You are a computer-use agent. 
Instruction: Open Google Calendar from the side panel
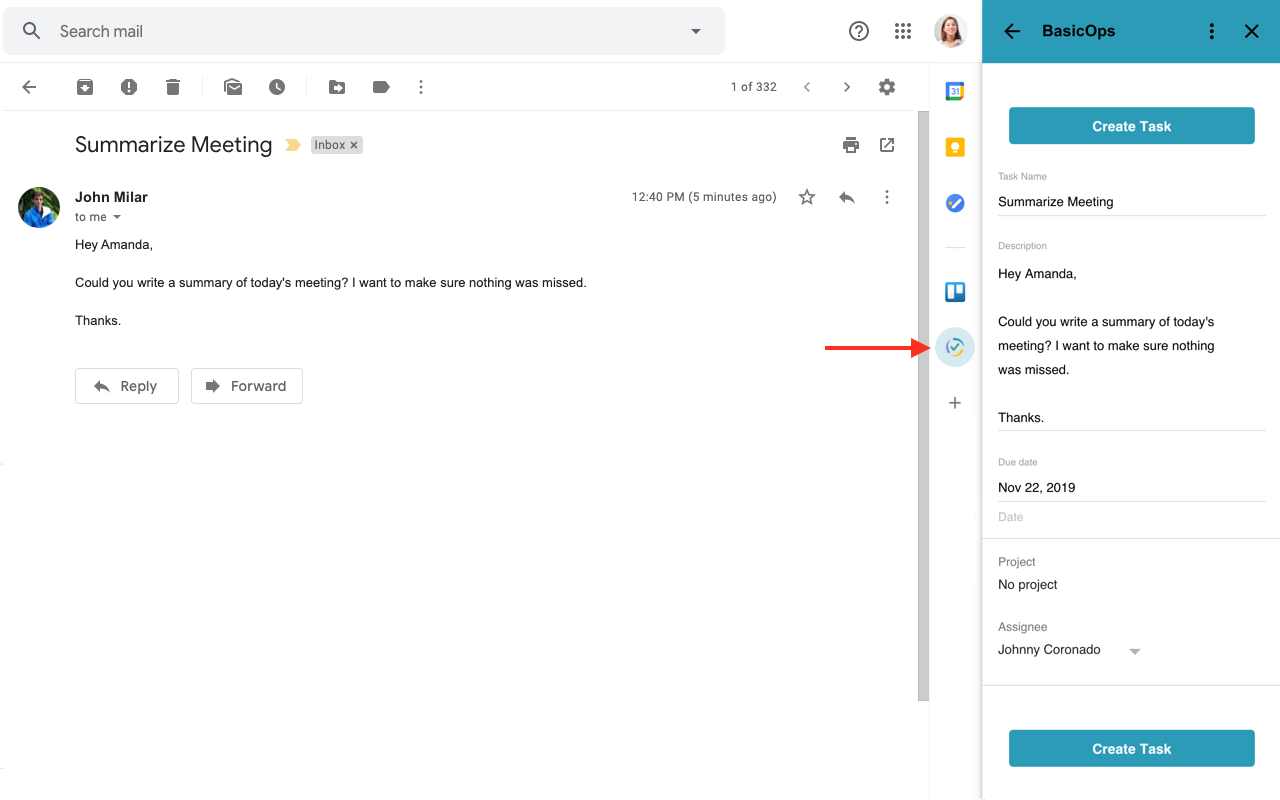point(955,91)
